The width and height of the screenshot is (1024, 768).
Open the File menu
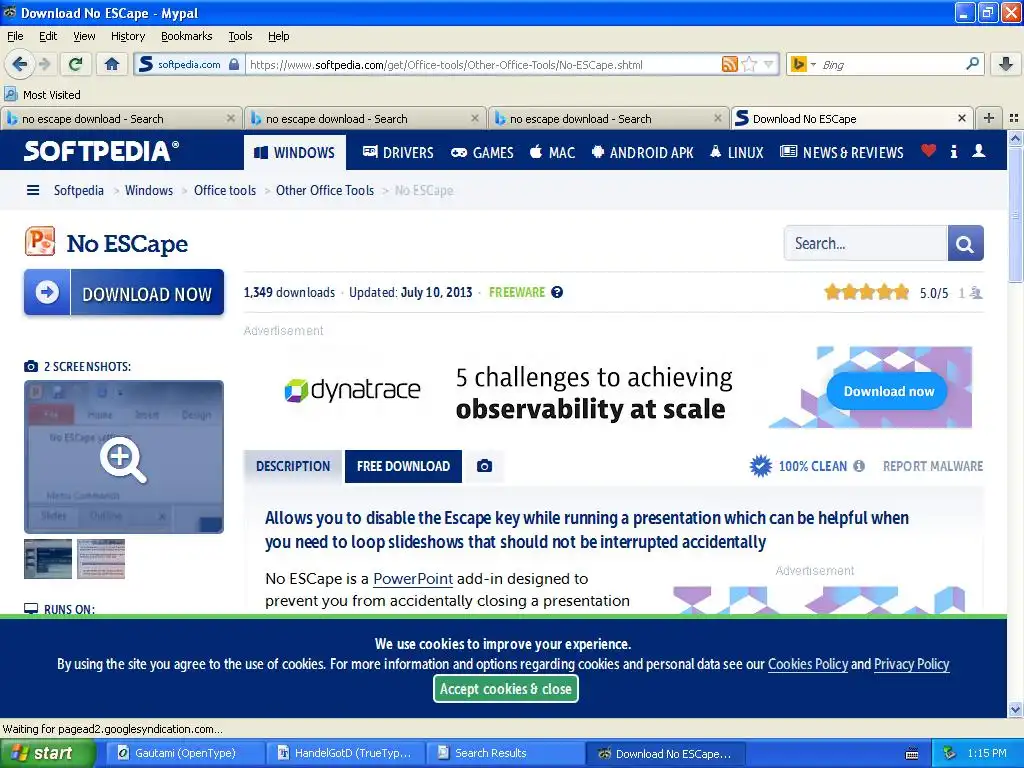click(x=15, y=36)
